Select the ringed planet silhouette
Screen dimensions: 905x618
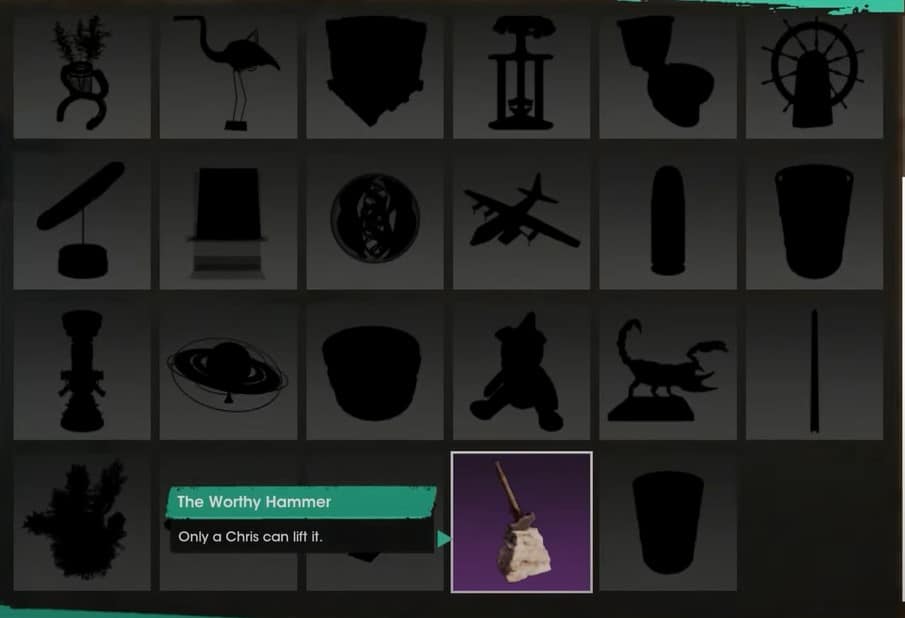[229, 372]
